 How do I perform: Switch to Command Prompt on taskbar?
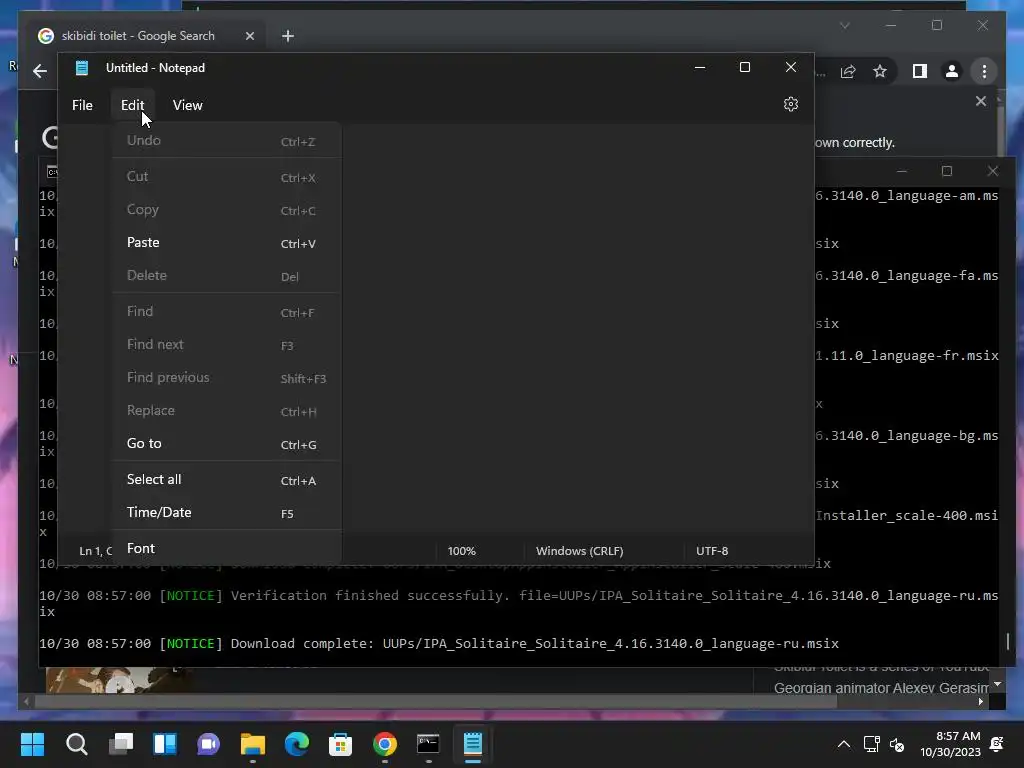(428, 744)
